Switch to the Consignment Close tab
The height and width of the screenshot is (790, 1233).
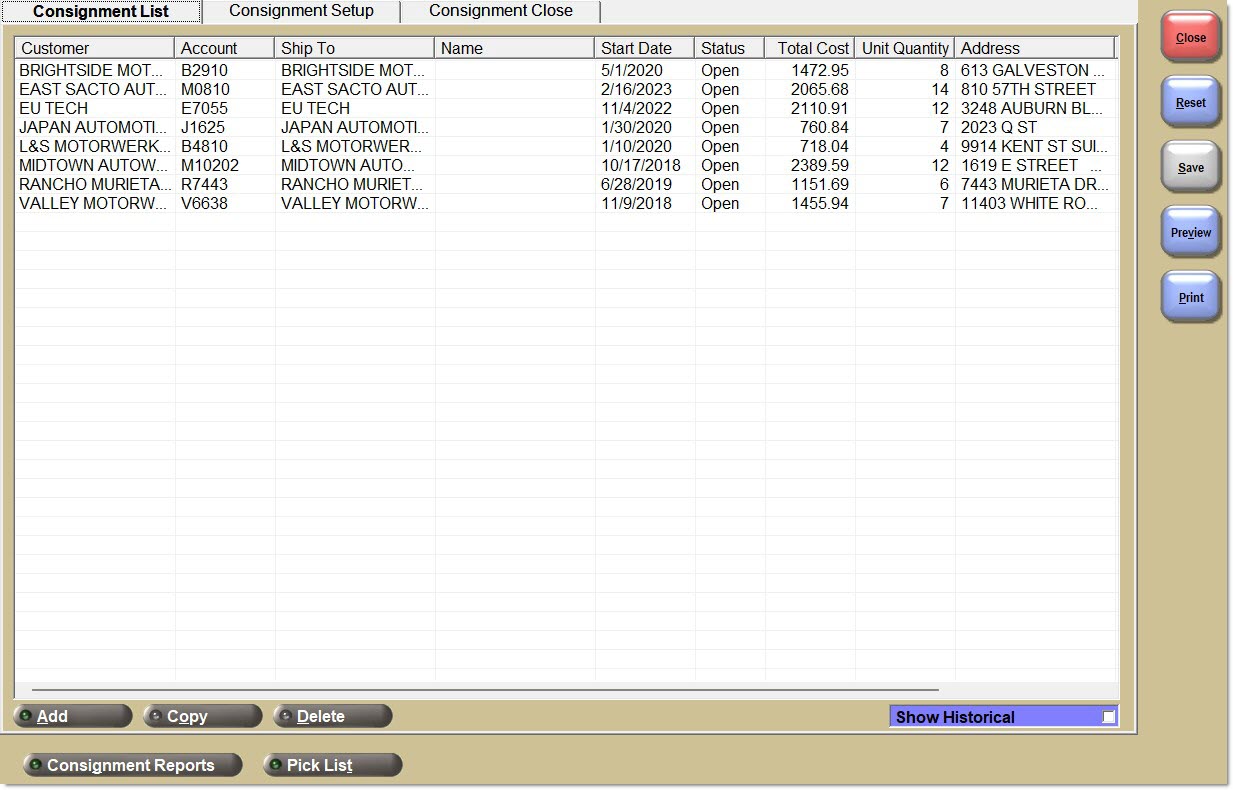point(500,11)
